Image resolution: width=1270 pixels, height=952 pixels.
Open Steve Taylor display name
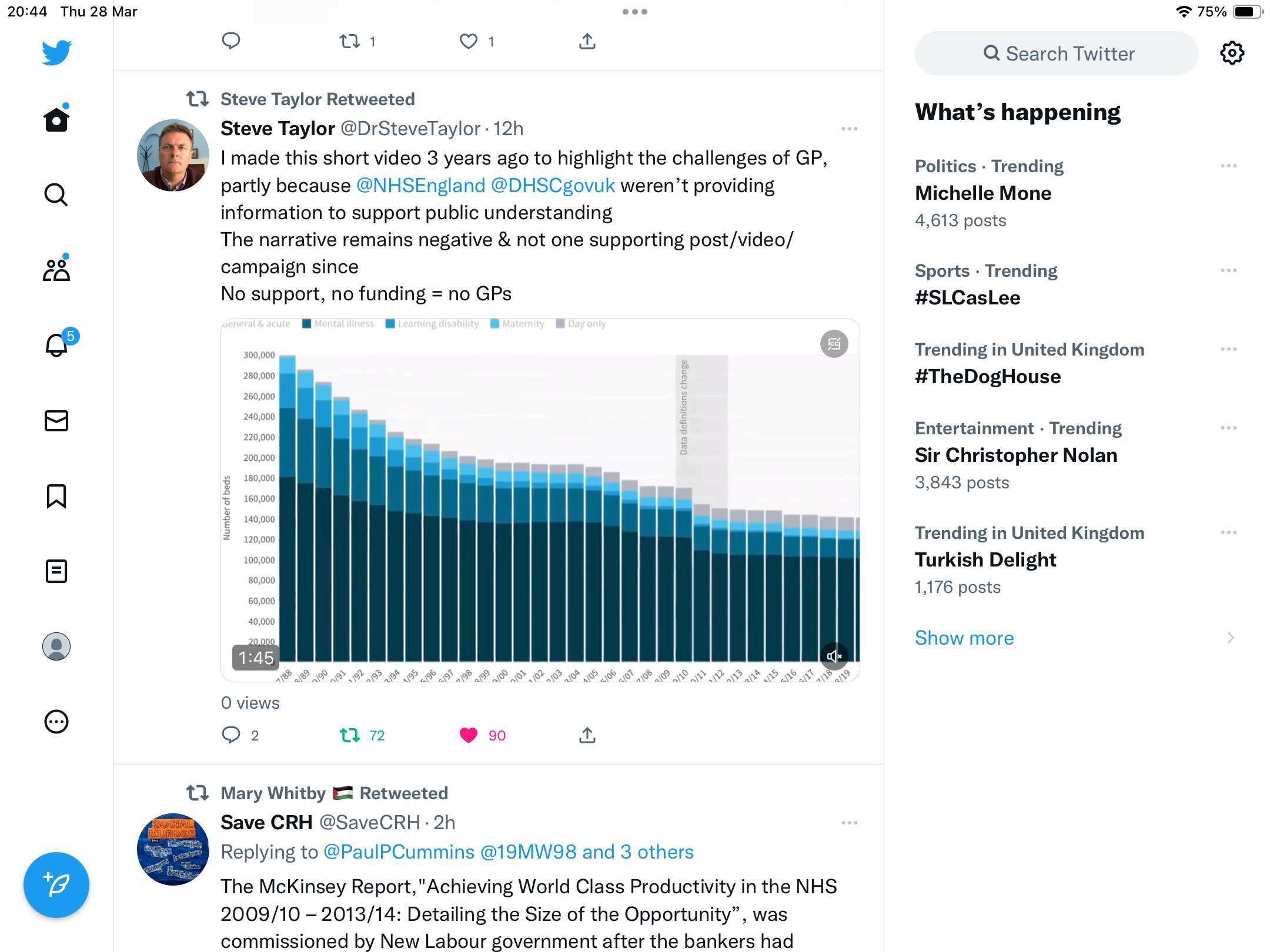click(278, 129)
